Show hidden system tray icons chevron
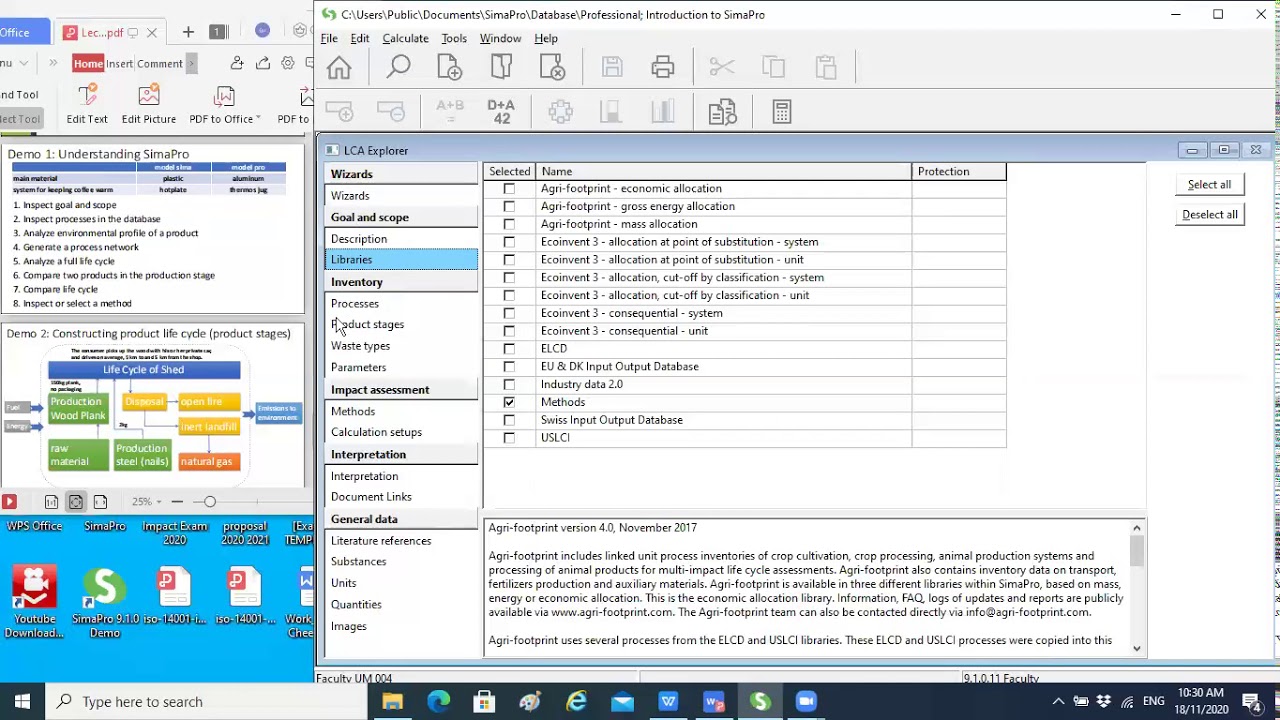The width and height of the screenshot is (1280, 720). coord(1058,701)
